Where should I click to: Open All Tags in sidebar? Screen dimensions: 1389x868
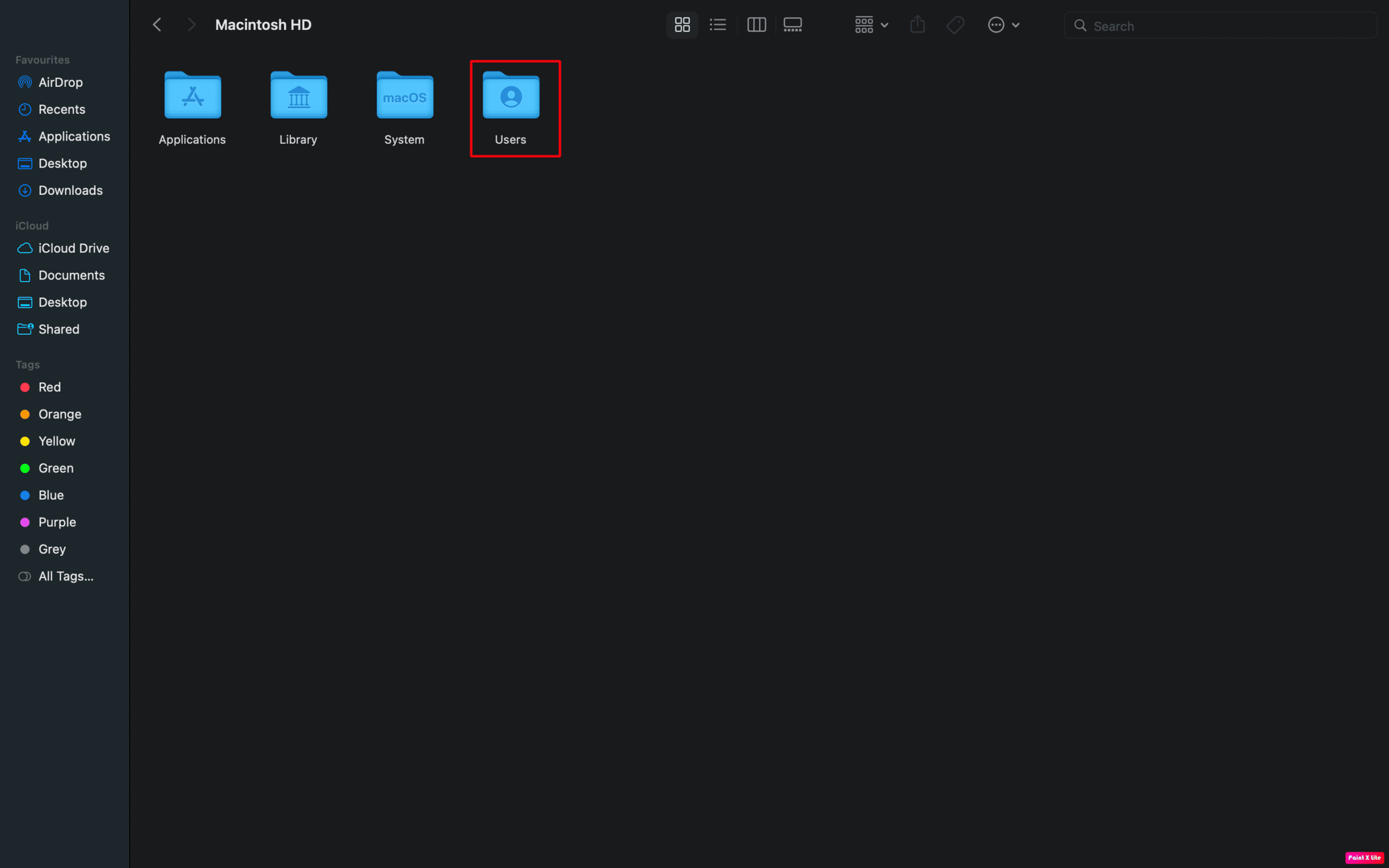(x=65, y=575)
